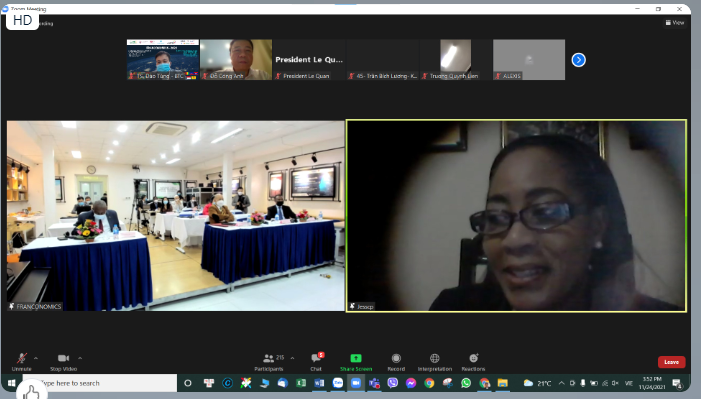The height and width of the screenshot is (399, 701).
Task: Click the FRANCONOMICS name label
Action: pos(35,306)
